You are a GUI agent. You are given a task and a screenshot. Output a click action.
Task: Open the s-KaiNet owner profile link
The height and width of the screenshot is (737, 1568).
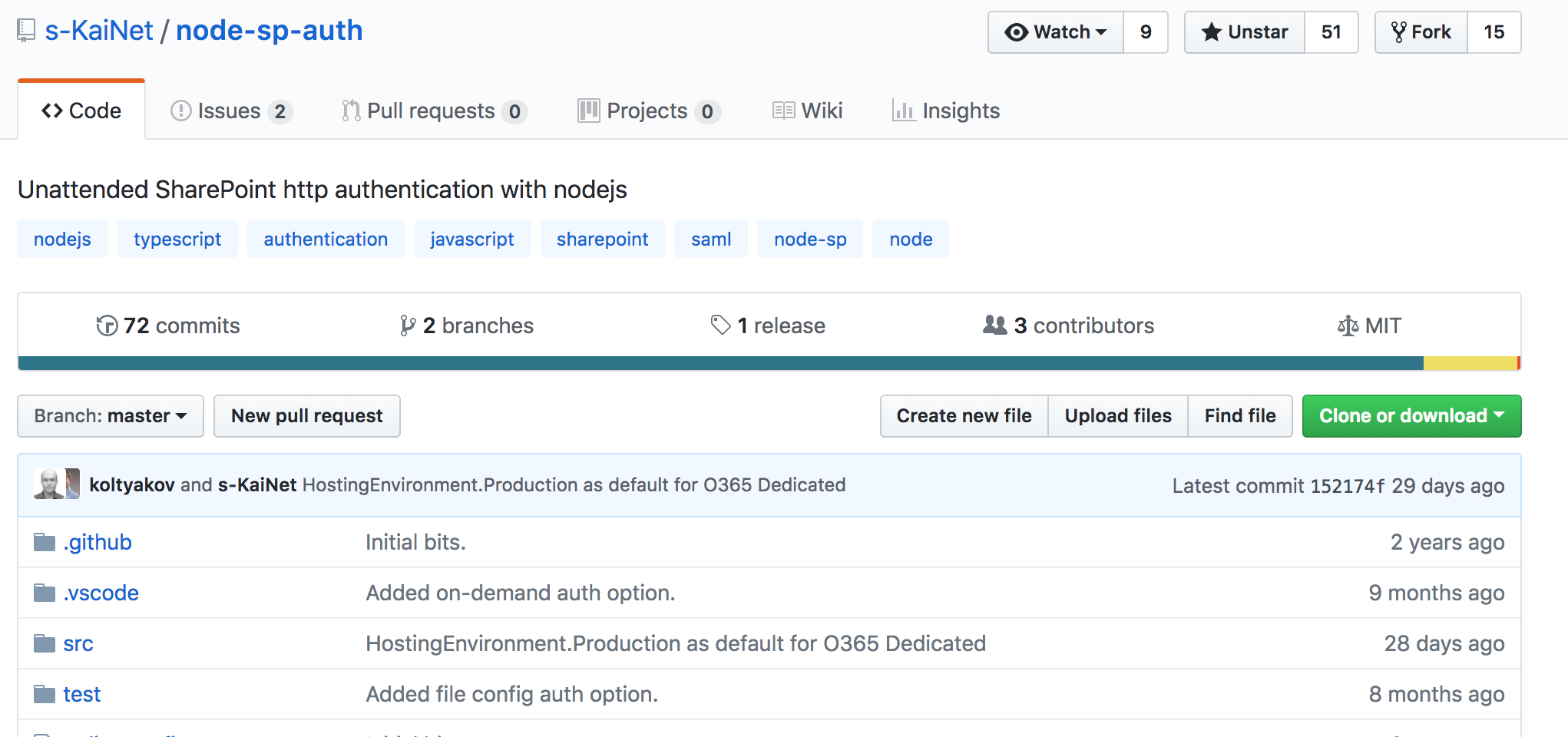click(99, 31)
